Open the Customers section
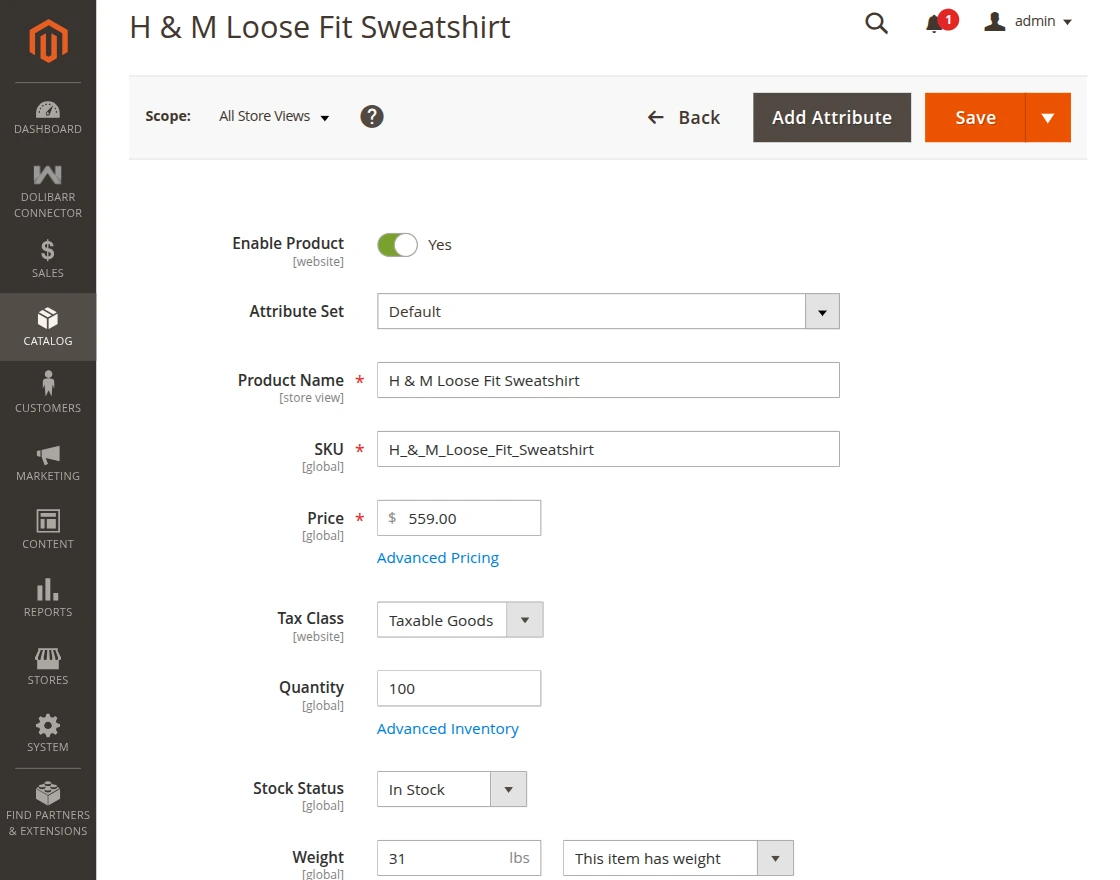1120x880 pixels. (x=47, y=390)
